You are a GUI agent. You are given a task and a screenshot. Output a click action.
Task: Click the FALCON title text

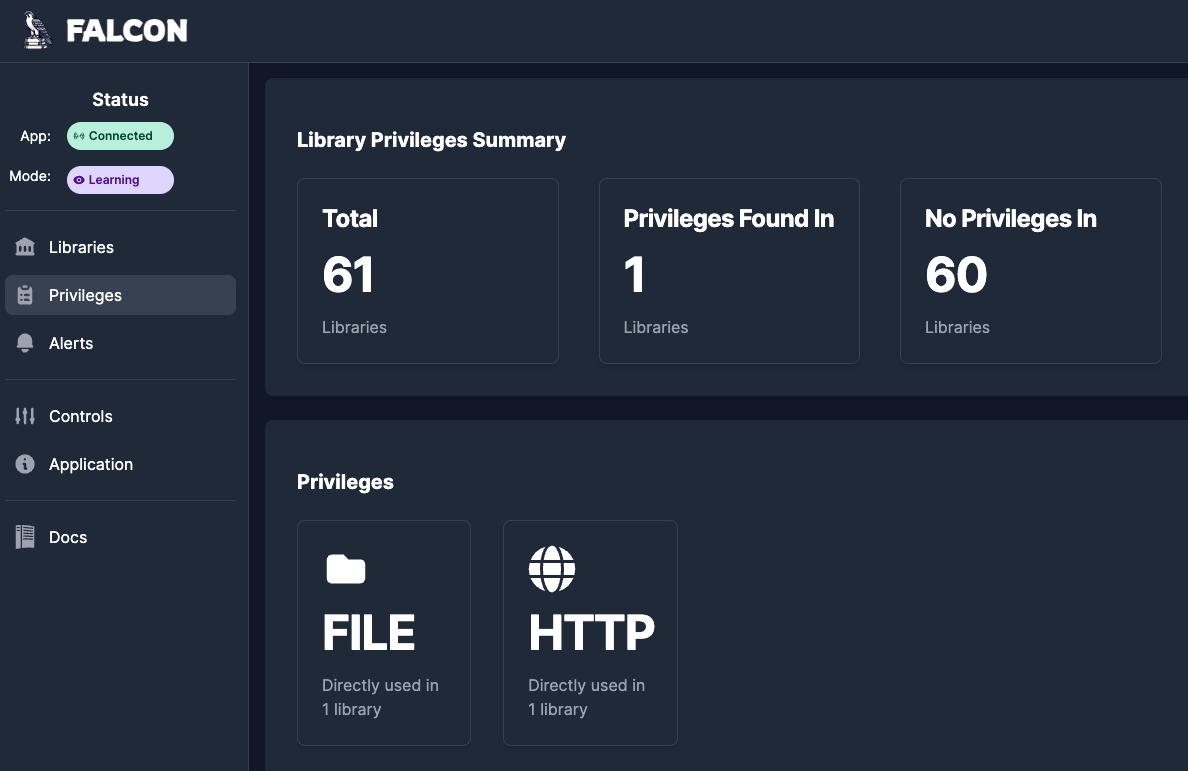coord(127,31)
